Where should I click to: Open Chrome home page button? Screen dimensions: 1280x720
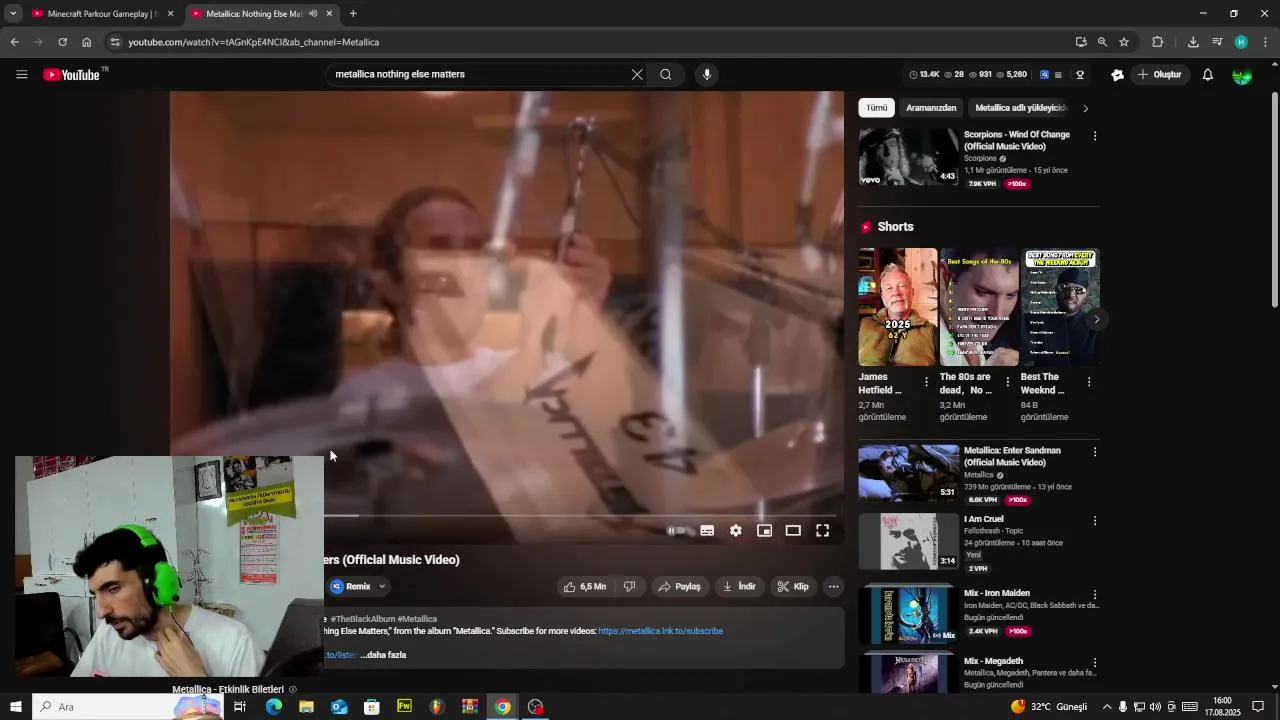pos(87,42)
